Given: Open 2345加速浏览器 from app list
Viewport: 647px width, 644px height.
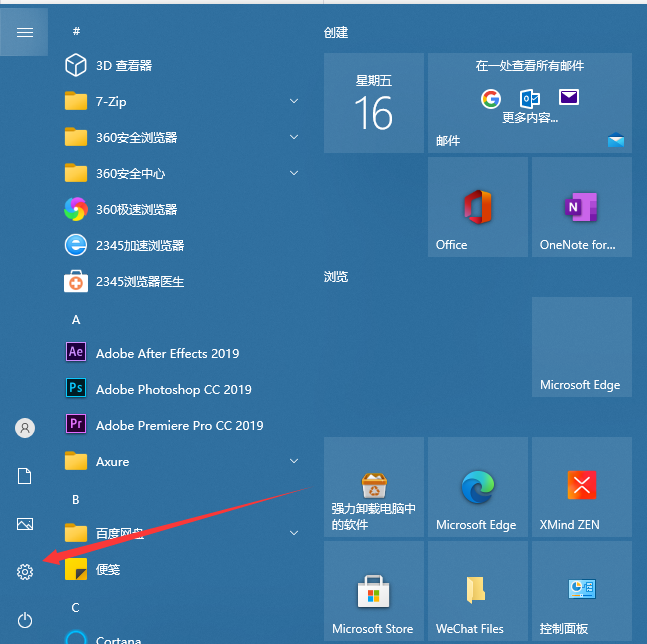Looking at the screenshot, I should pos(139,245).
